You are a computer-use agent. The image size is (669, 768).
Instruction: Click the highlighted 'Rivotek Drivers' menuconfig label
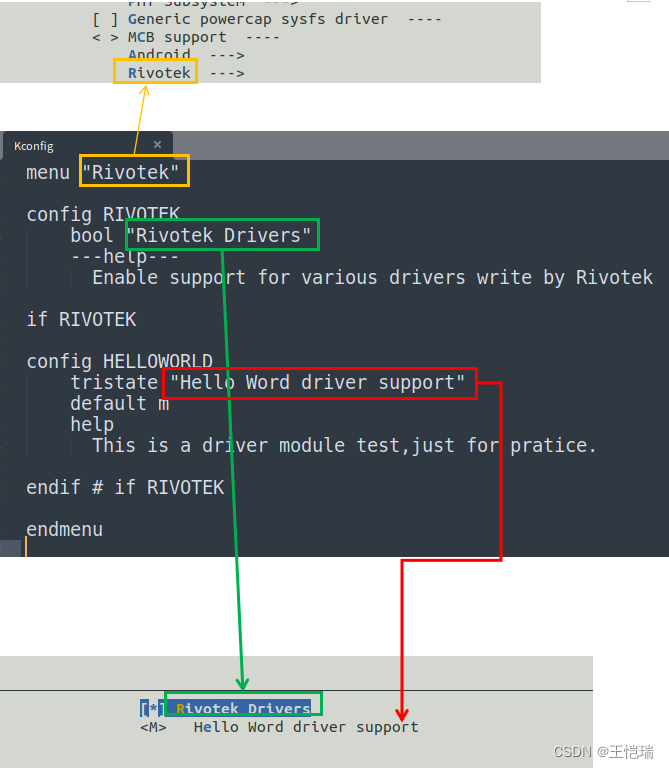click(x=243, y=708)
